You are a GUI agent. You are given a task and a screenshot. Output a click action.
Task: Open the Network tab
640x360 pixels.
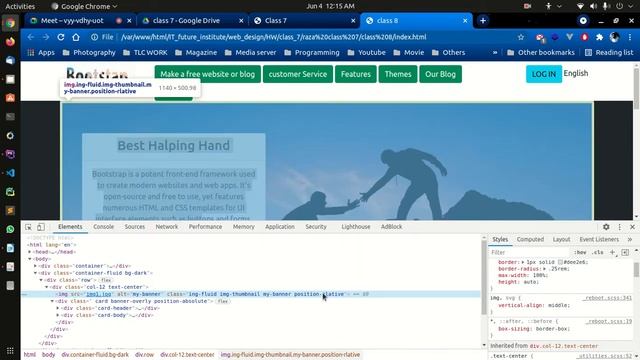(167, 227)
